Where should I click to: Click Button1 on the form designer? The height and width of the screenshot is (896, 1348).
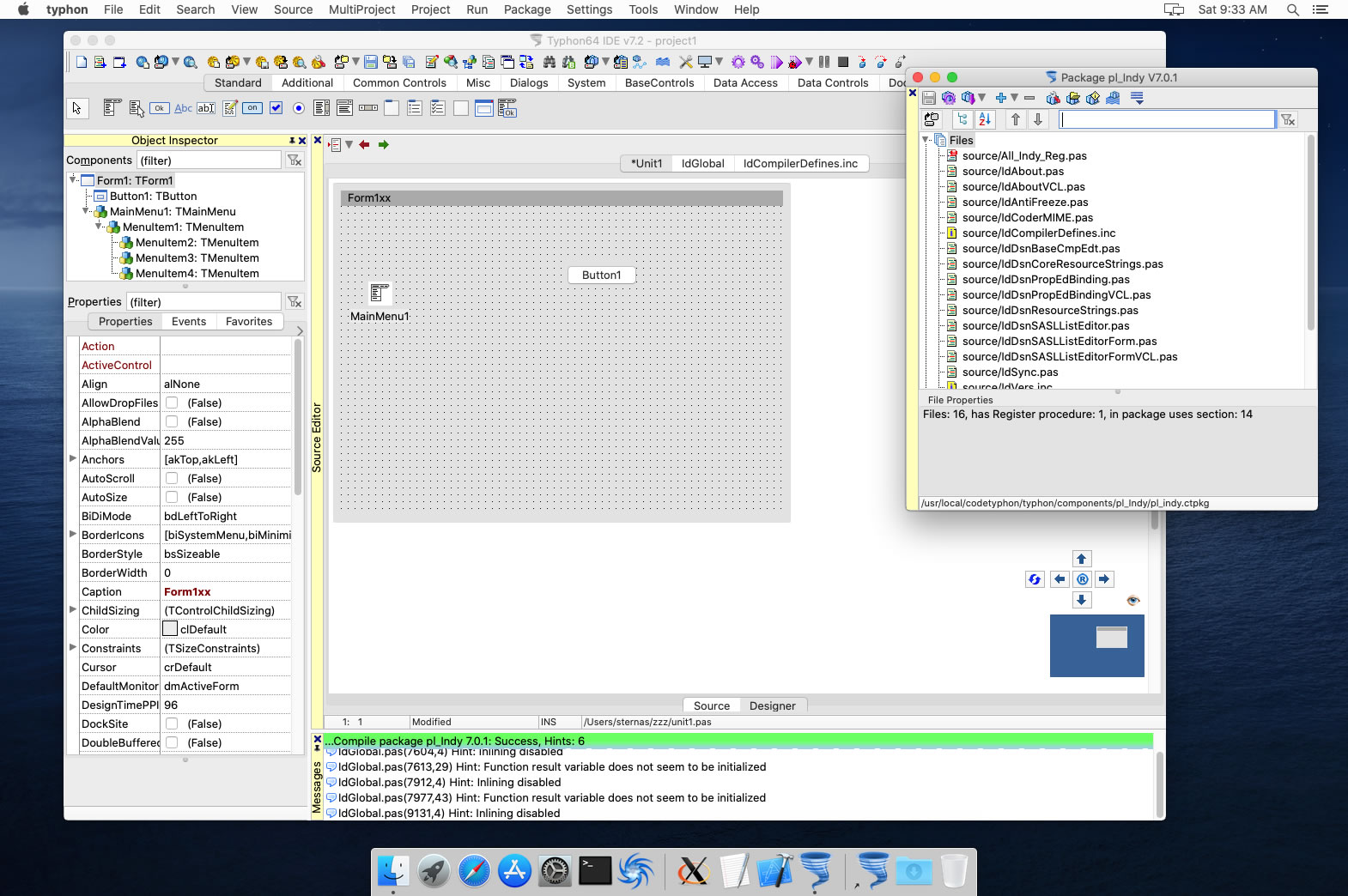click(x=601, y=275)
